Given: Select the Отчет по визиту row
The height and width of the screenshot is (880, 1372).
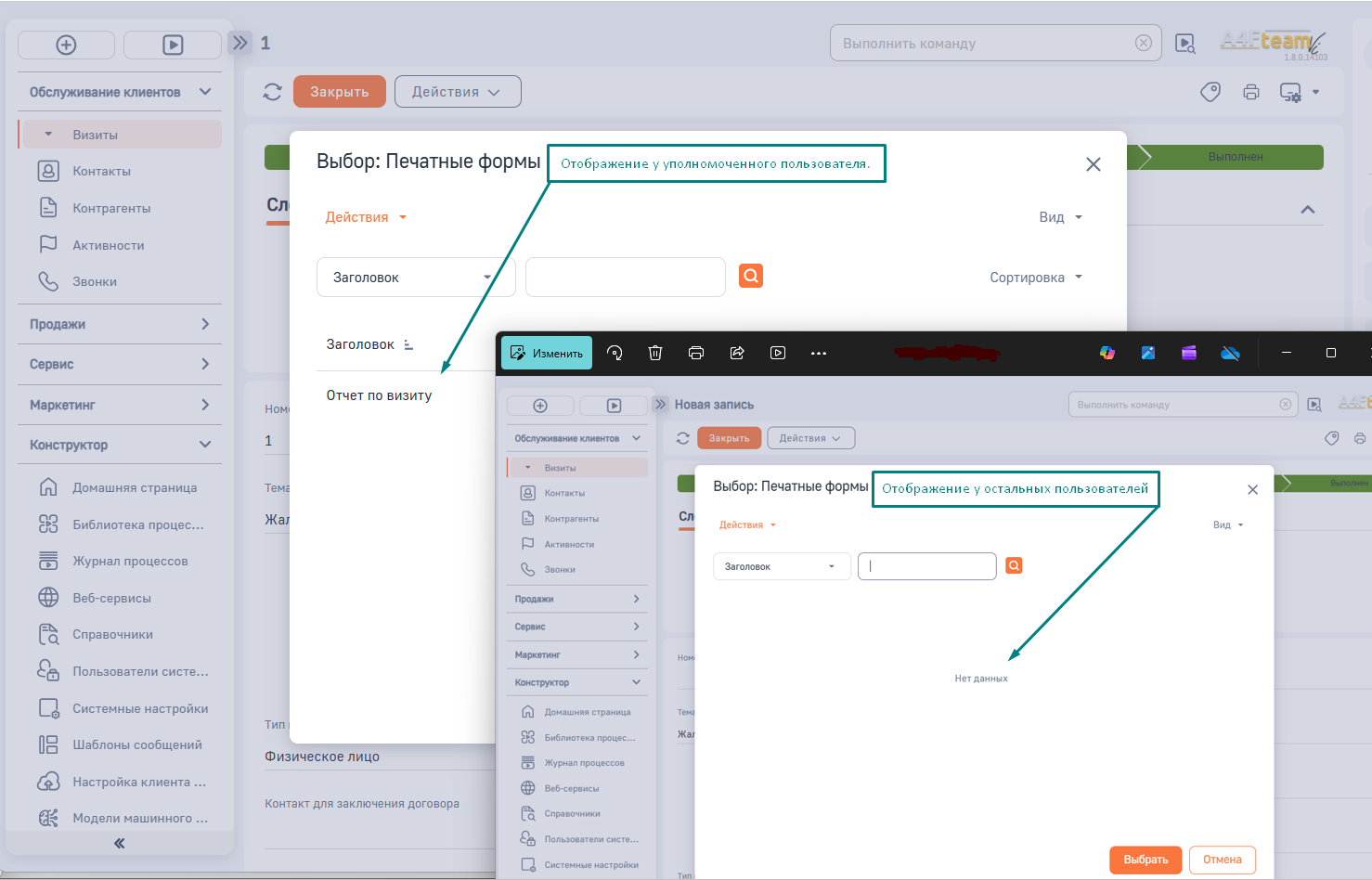Looking at the screenshot, I should 379,395.
